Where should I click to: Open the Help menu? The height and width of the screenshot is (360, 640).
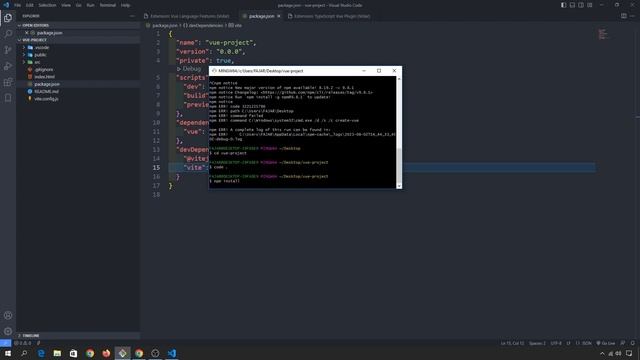[x=125, y=5]
